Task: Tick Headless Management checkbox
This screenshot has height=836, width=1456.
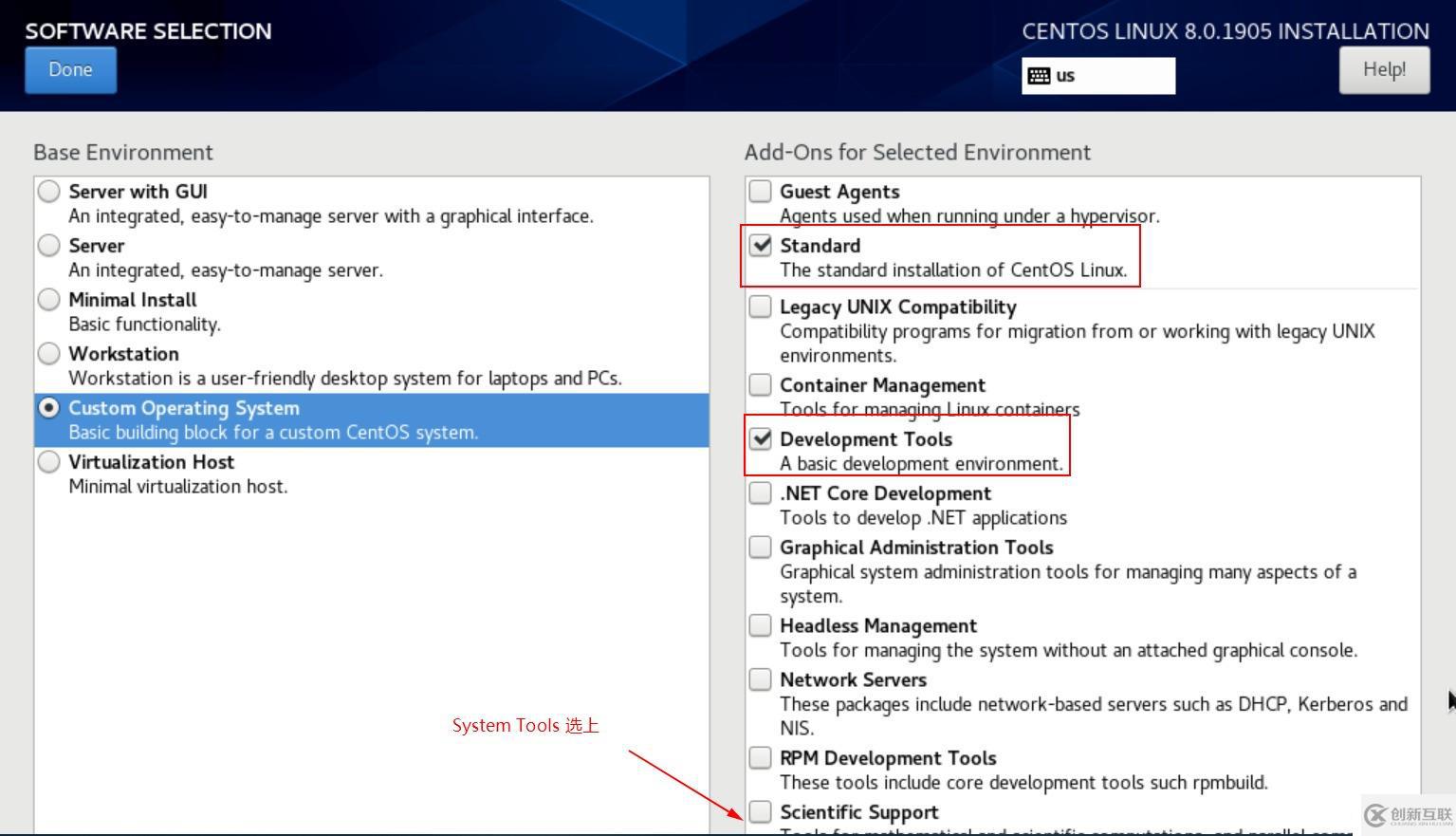Action: click(760, 625)
